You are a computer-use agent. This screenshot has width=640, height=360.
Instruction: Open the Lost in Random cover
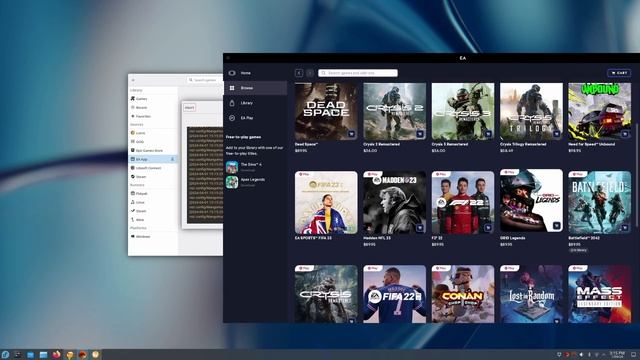pyautogui.click(x=531, y=294)
